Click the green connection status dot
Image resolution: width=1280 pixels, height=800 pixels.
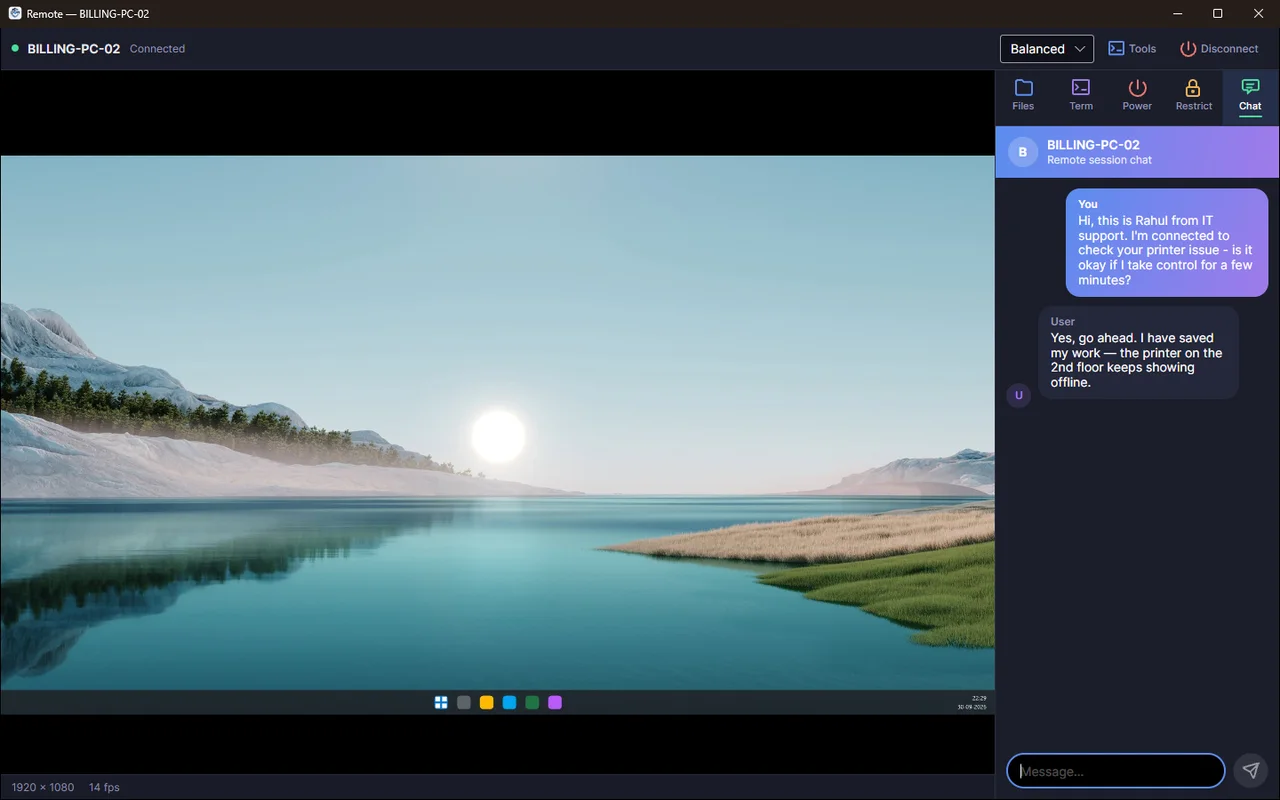15,48
